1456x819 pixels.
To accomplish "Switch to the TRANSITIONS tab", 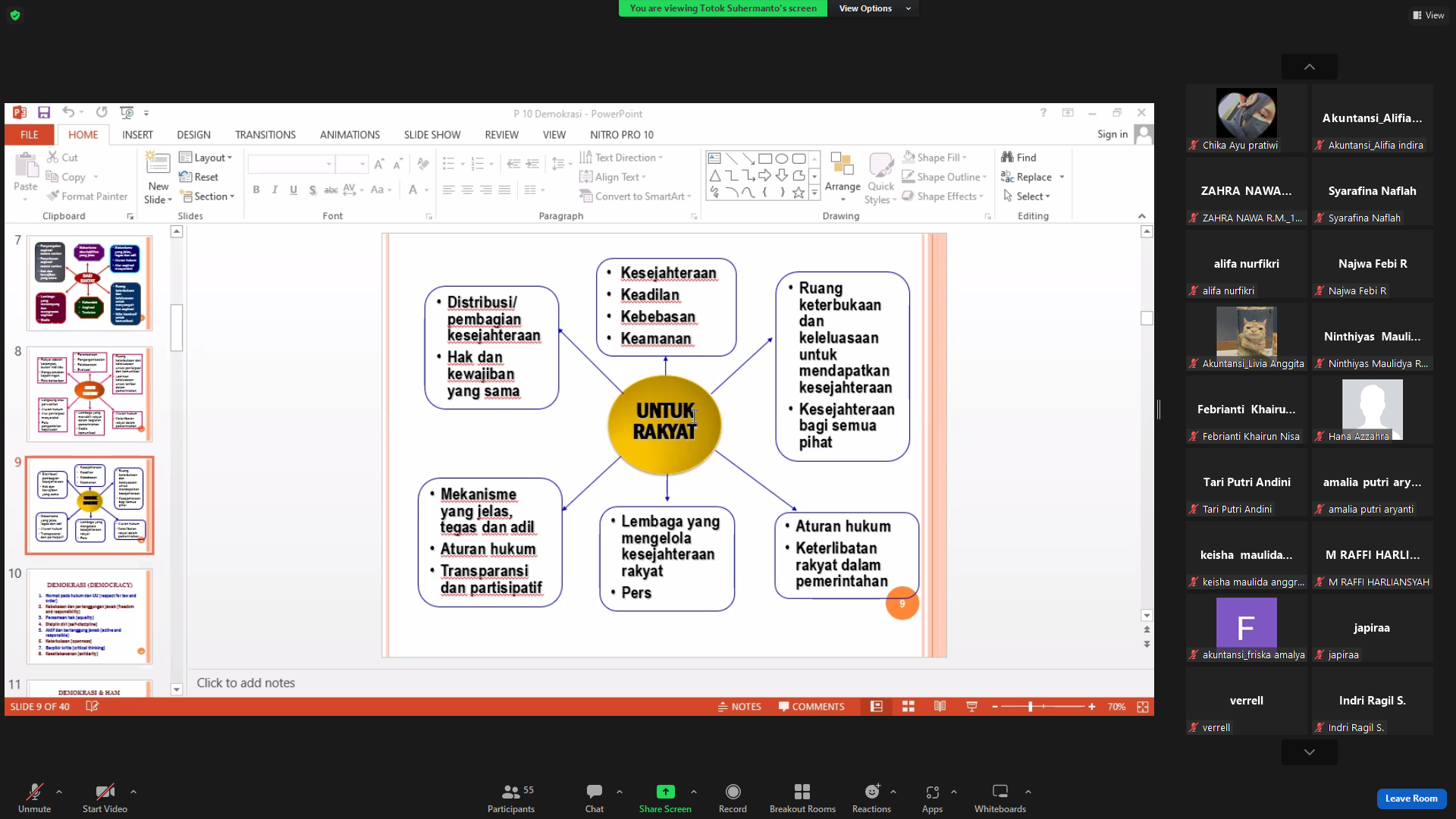I will pyautogui.click(x=265, y=135).
